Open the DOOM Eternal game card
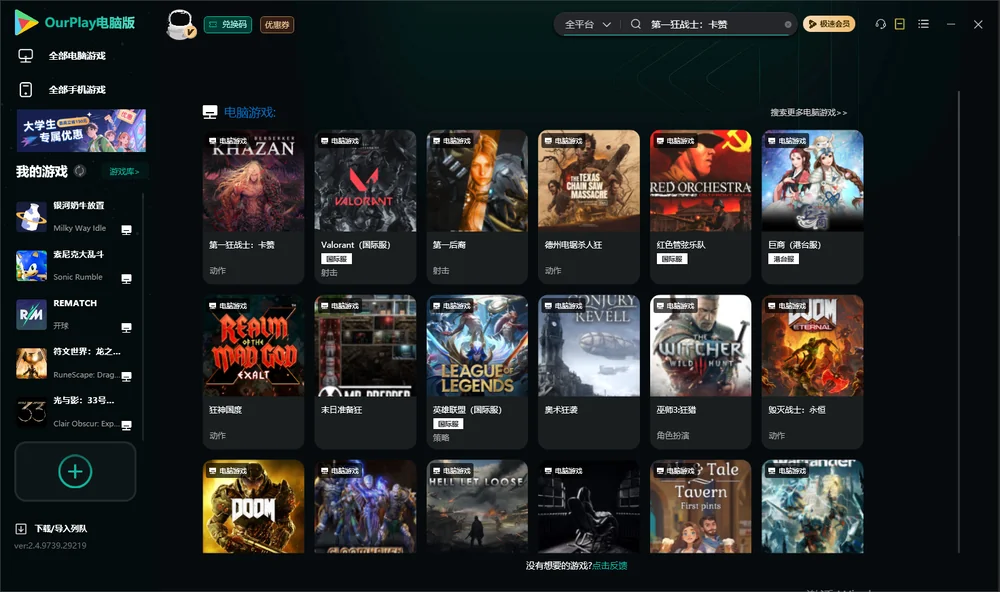 point(812,372)
